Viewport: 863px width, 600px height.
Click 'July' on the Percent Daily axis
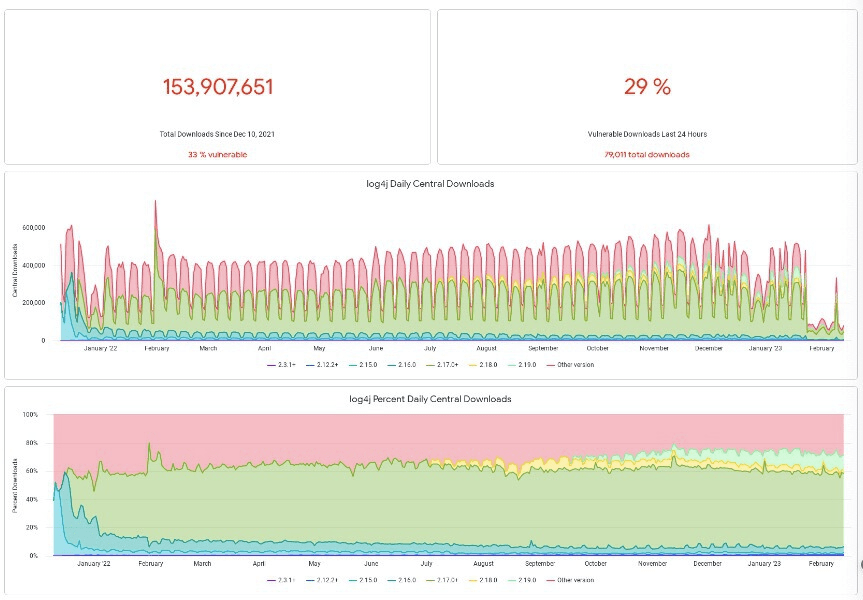[427, 564]
